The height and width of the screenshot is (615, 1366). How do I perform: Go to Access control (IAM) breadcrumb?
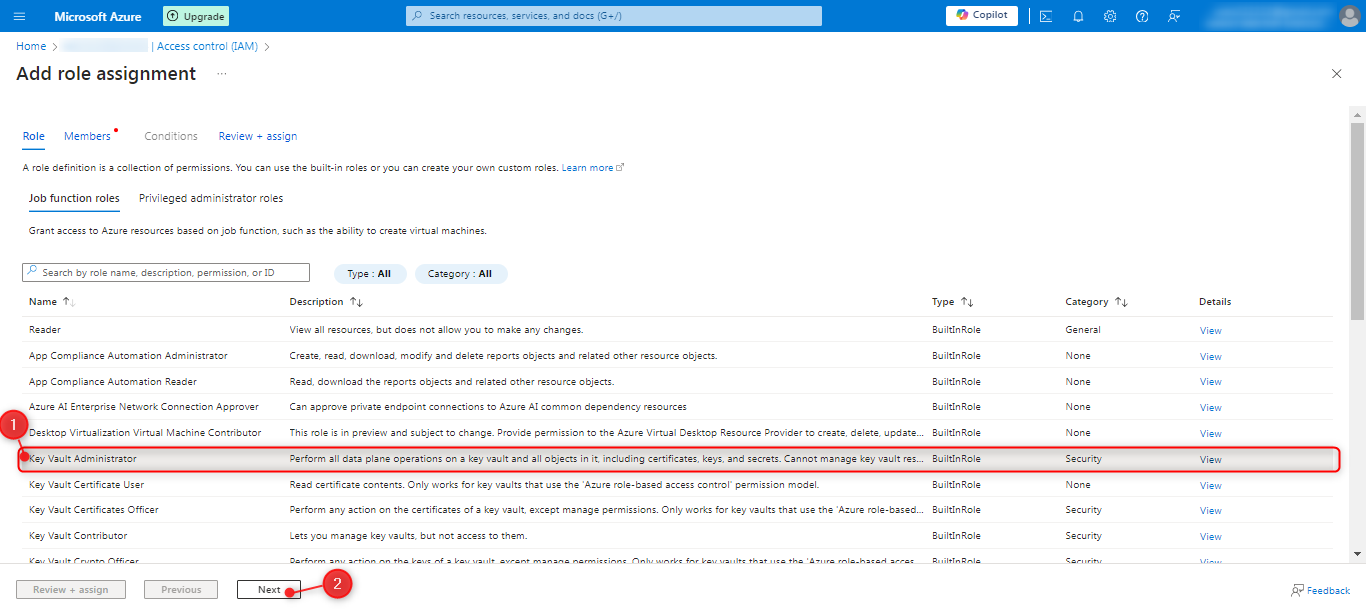pos(207,46)
